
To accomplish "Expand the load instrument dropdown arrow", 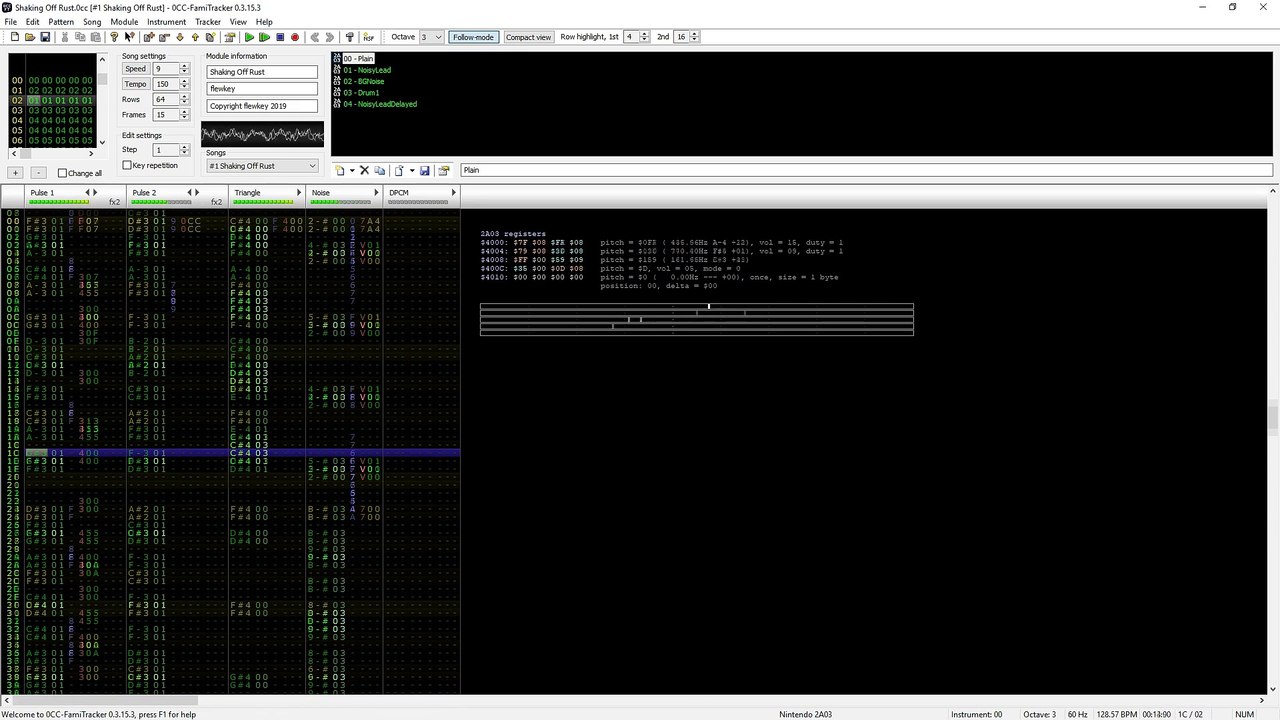I will coord(411,170).
